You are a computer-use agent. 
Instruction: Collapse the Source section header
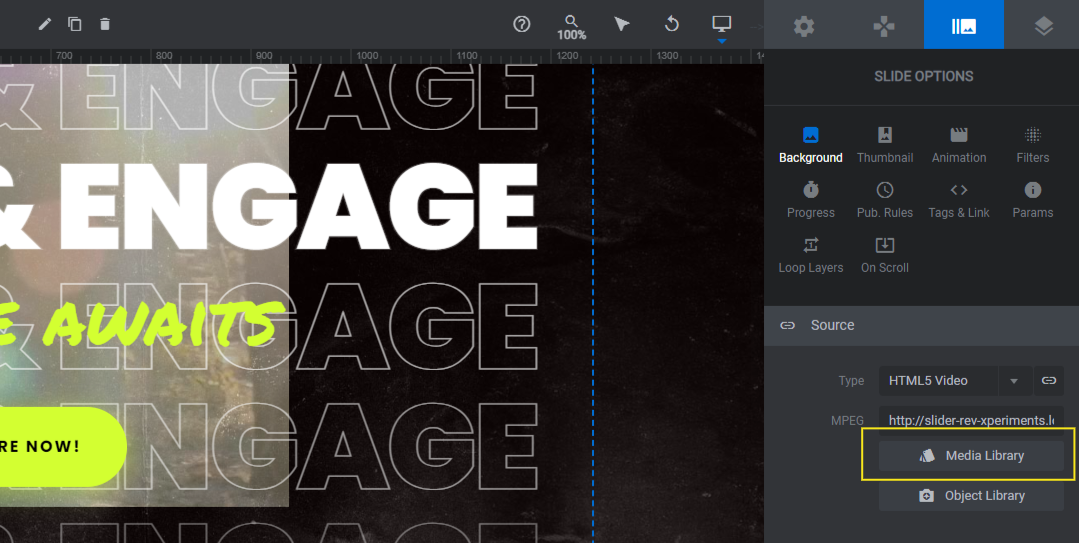tap(921, 325)
